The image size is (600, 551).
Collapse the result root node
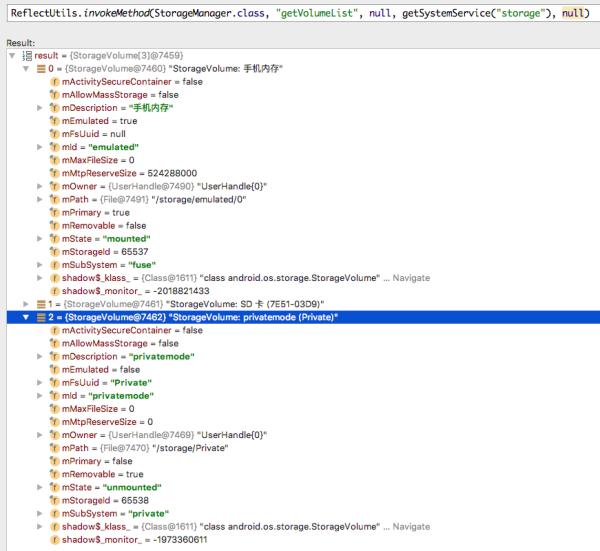click(12, 56)
